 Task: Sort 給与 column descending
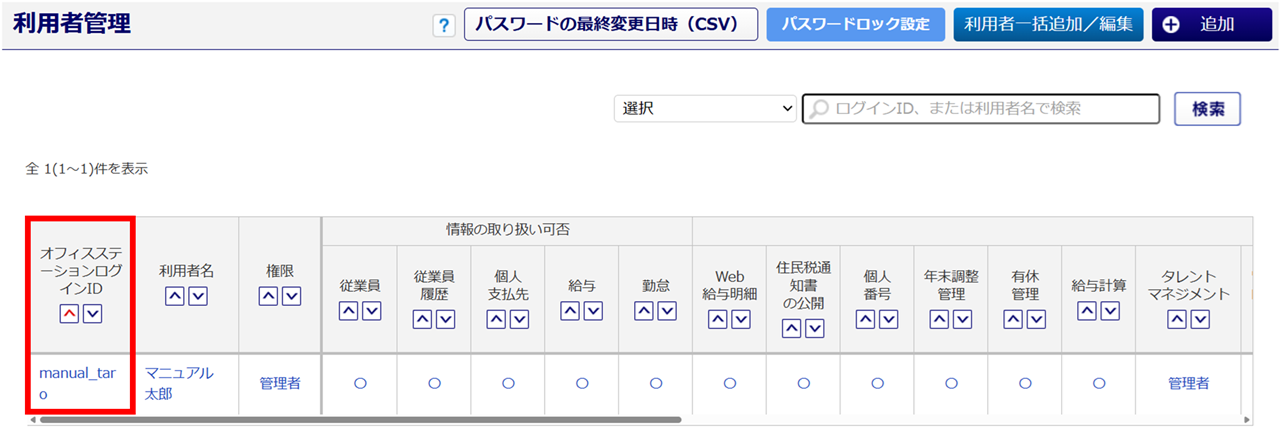594,311
